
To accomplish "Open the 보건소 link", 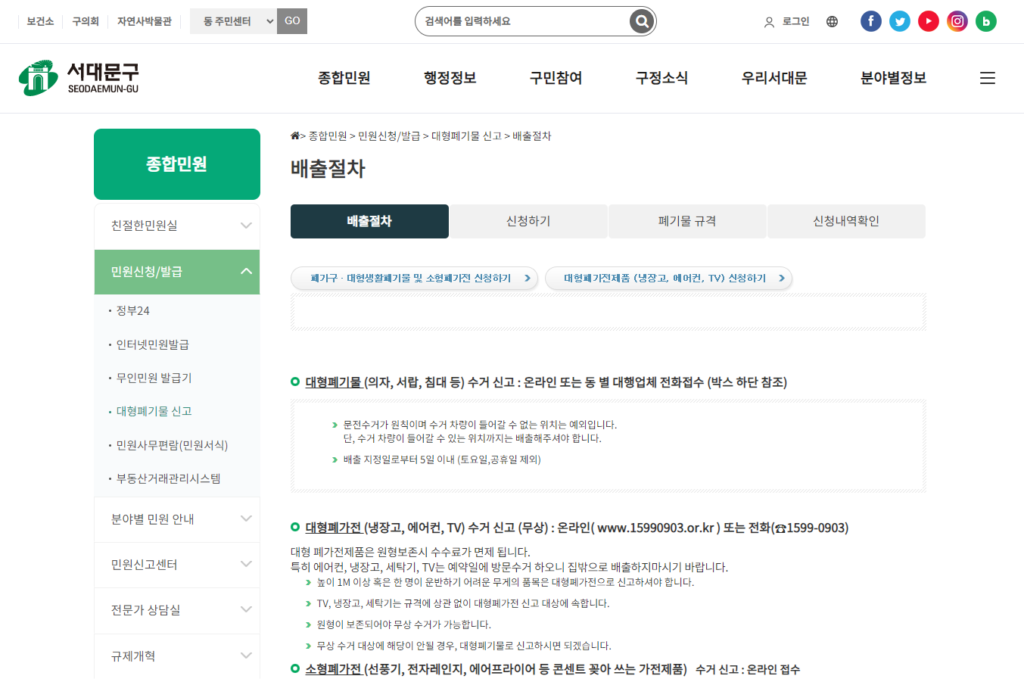I will pyautogui.click(x=40, y=22).
